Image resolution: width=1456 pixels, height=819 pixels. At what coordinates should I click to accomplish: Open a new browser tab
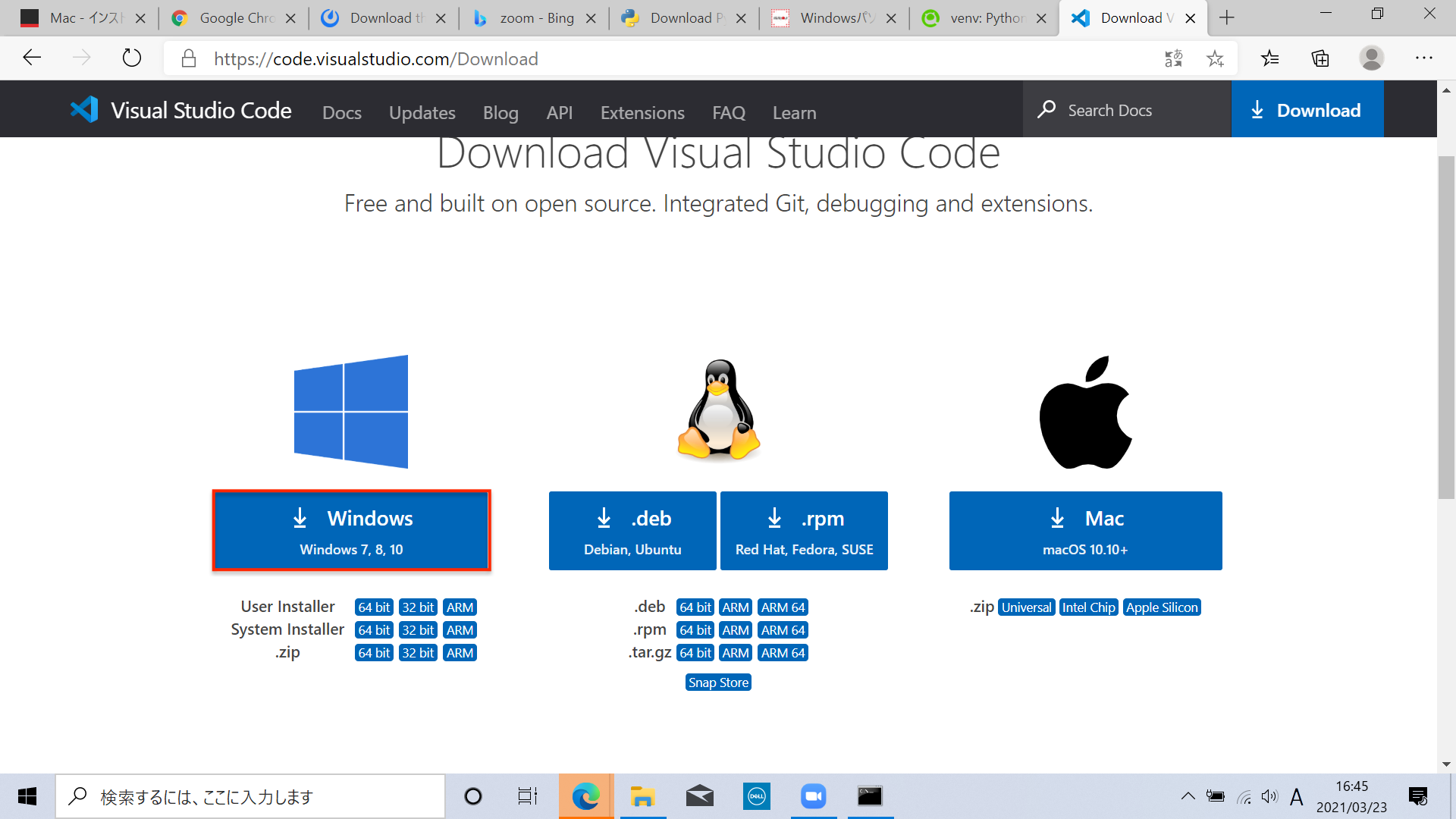coord(1227,17)
